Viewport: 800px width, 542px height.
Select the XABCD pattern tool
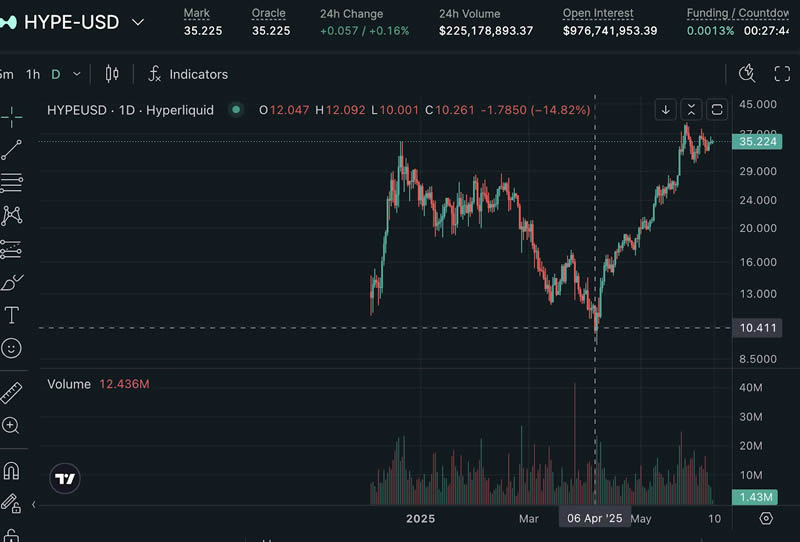click(12, 215)
